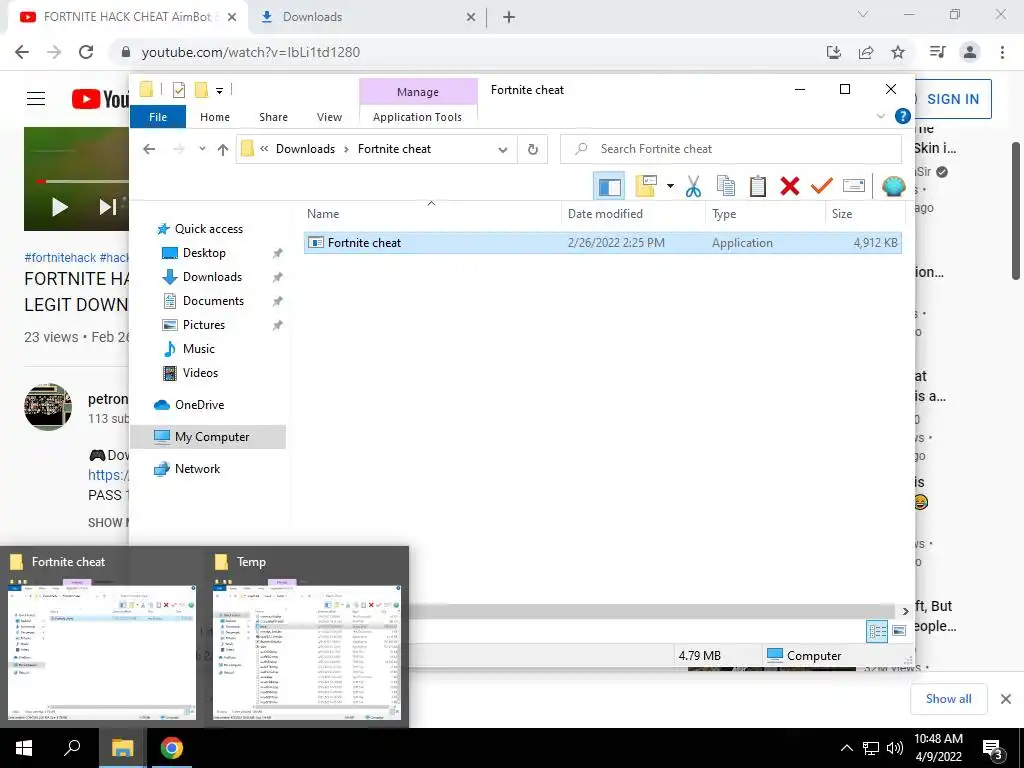Open the Home ribbon tab
1024x768 pixels.
pyautogui.click(x=215, y=117)
